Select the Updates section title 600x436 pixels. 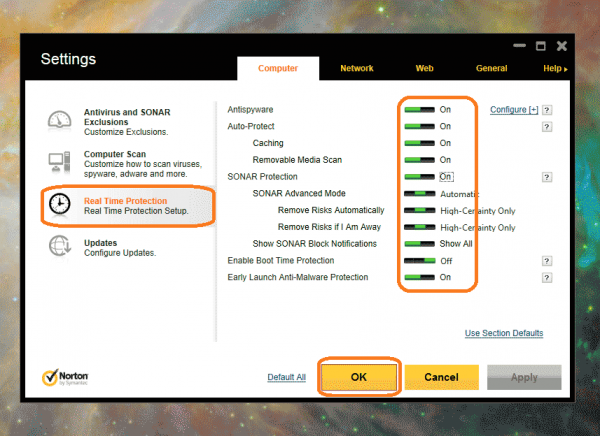pos(100,243)
